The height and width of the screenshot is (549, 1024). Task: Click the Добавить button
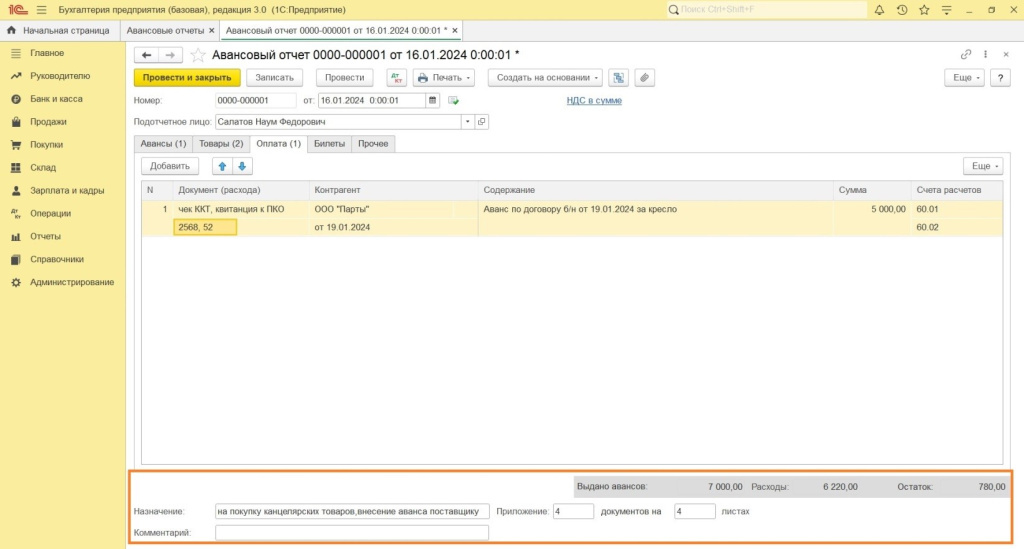169,166
